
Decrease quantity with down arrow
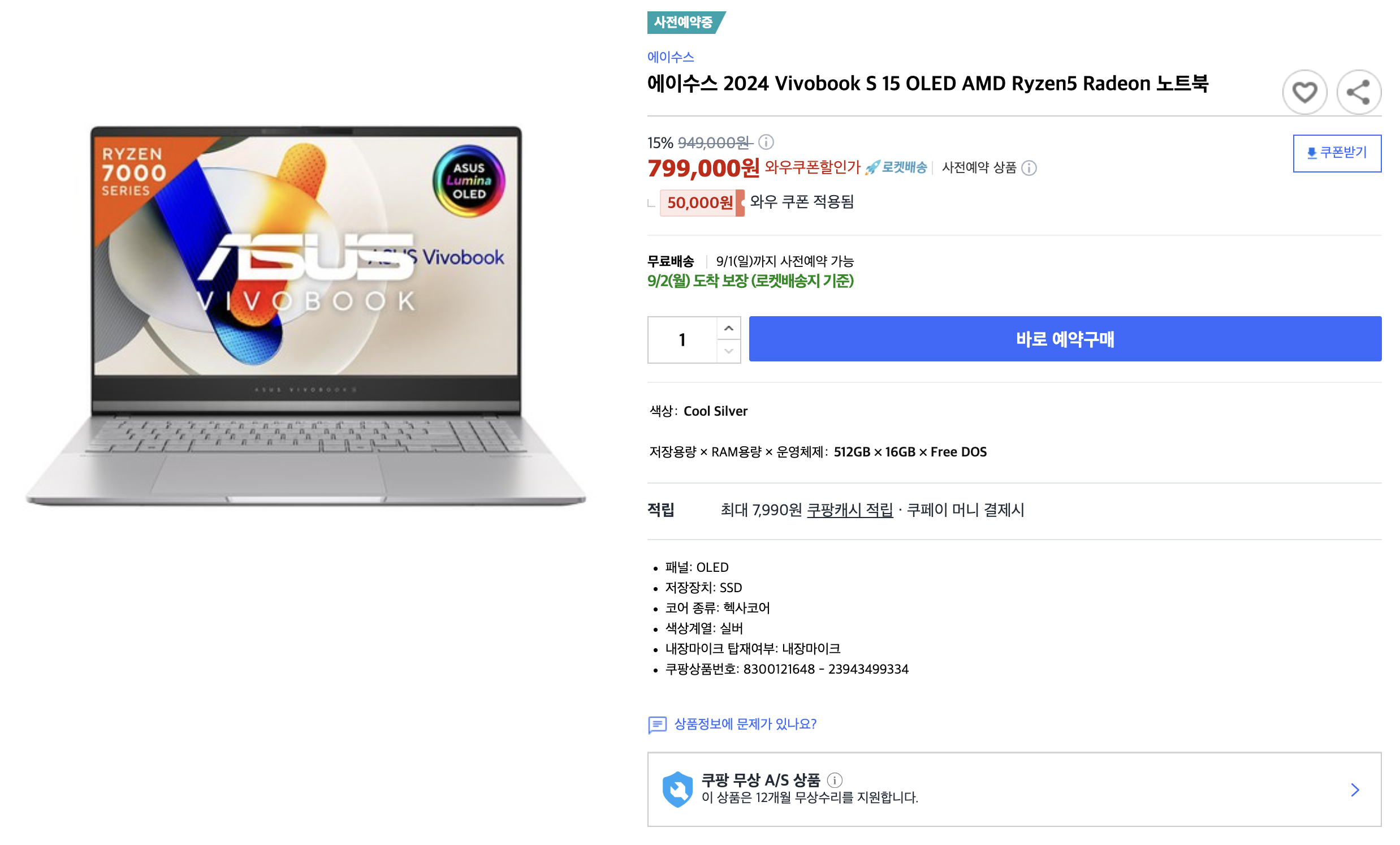click(728, 351)
